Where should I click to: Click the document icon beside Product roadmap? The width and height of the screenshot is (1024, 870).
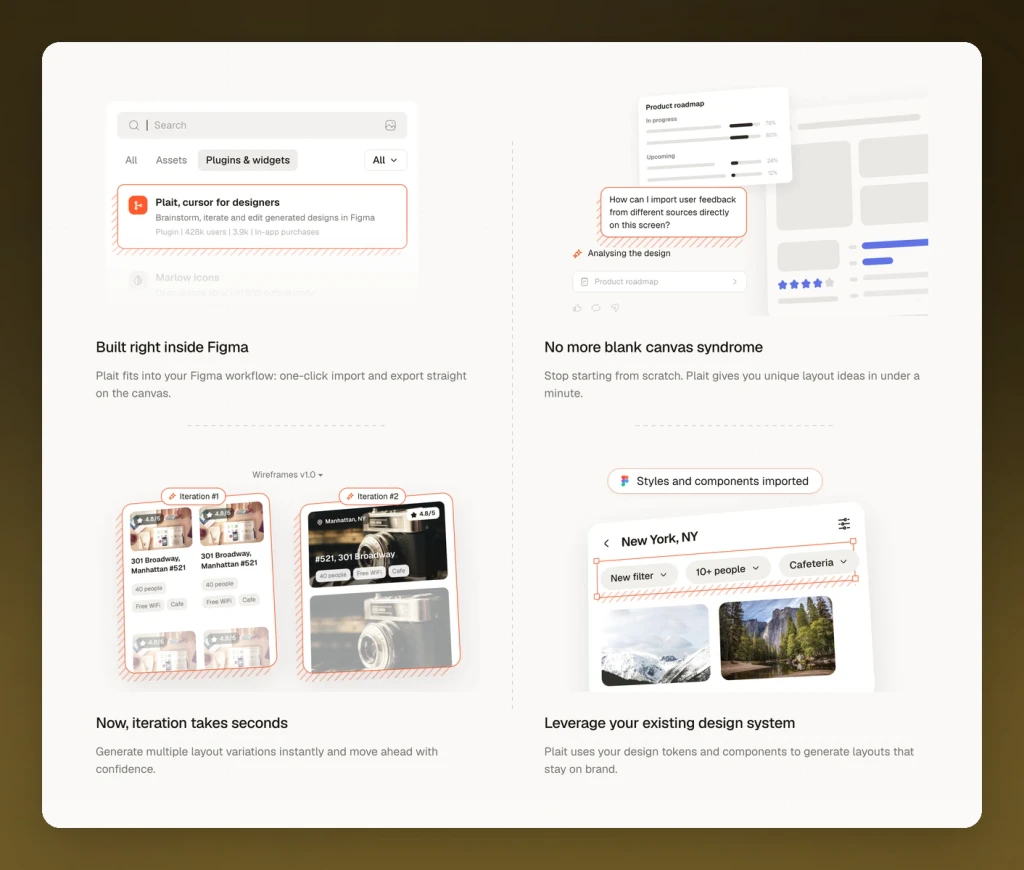tap(584, 282)
